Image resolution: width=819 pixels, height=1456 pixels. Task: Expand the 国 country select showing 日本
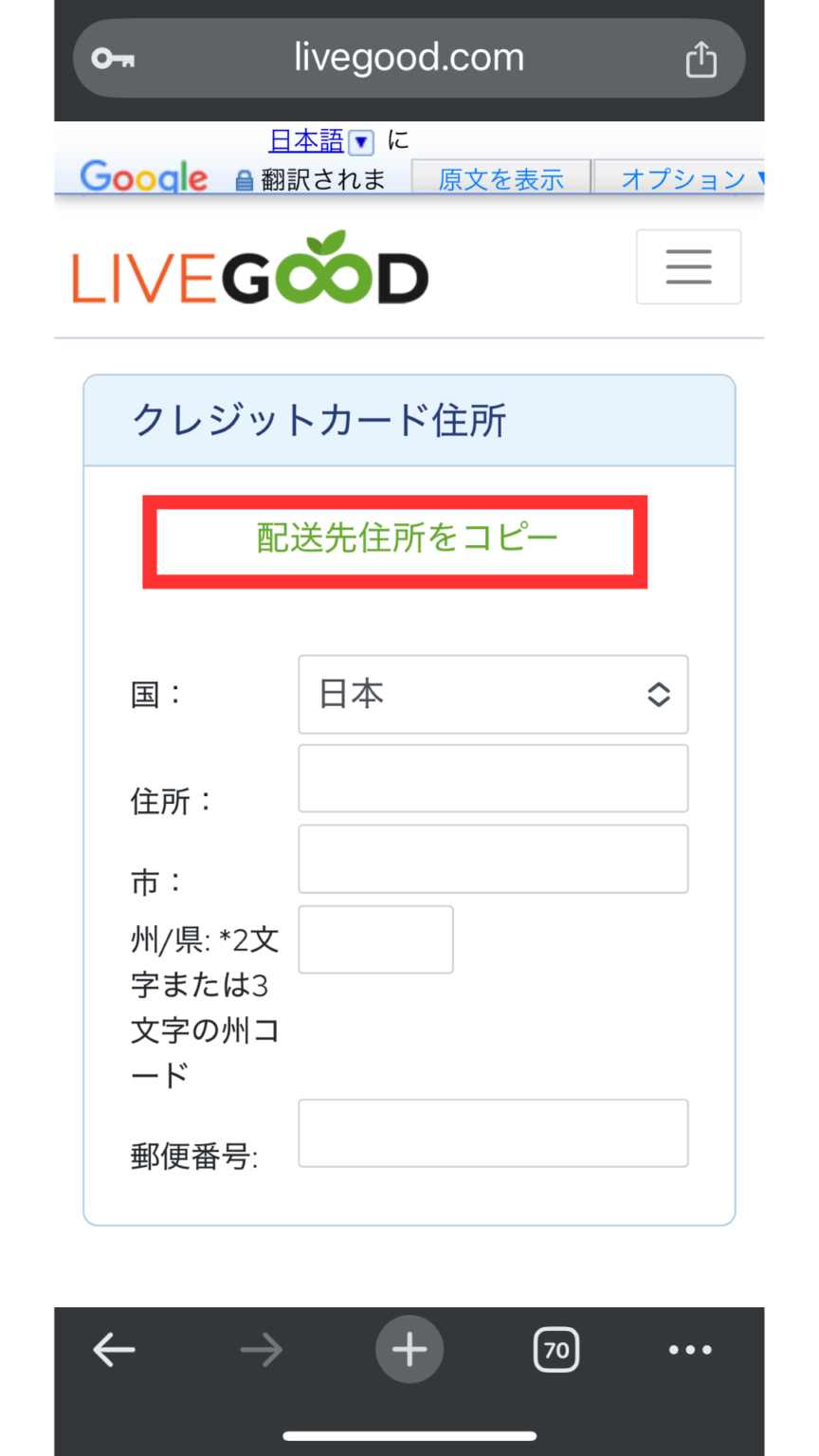[493, 694]
